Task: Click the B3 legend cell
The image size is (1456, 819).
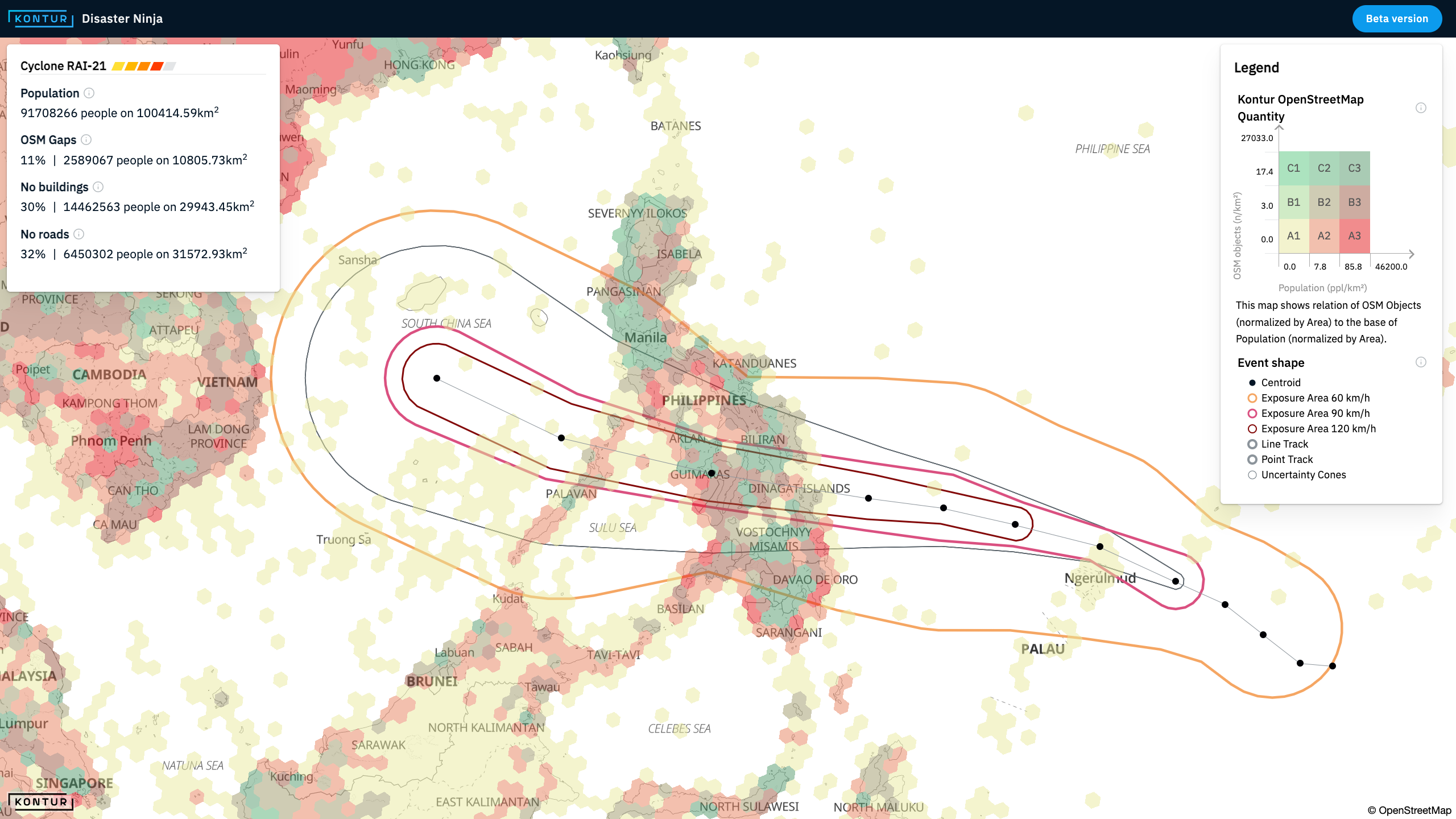Action: pos(1354,202)
